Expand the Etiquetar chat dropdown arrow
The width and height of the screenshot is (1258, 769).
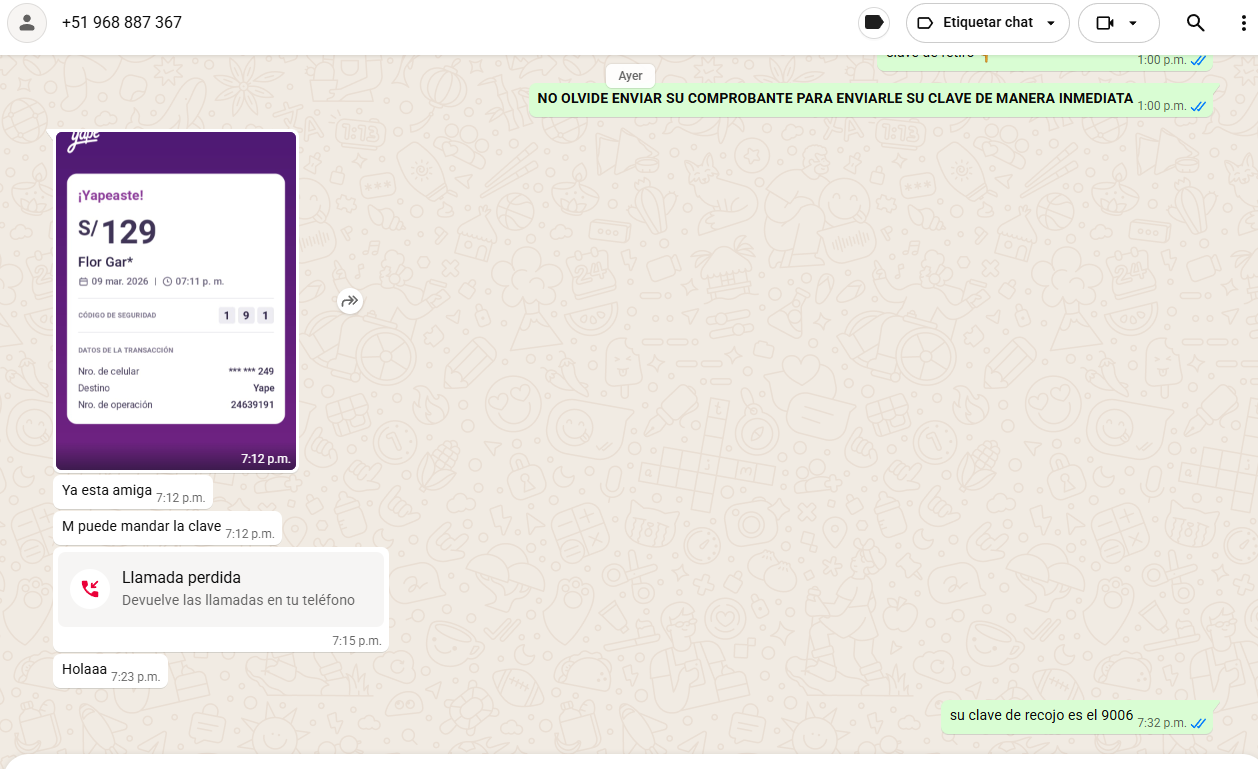(x=1050, y=23)
